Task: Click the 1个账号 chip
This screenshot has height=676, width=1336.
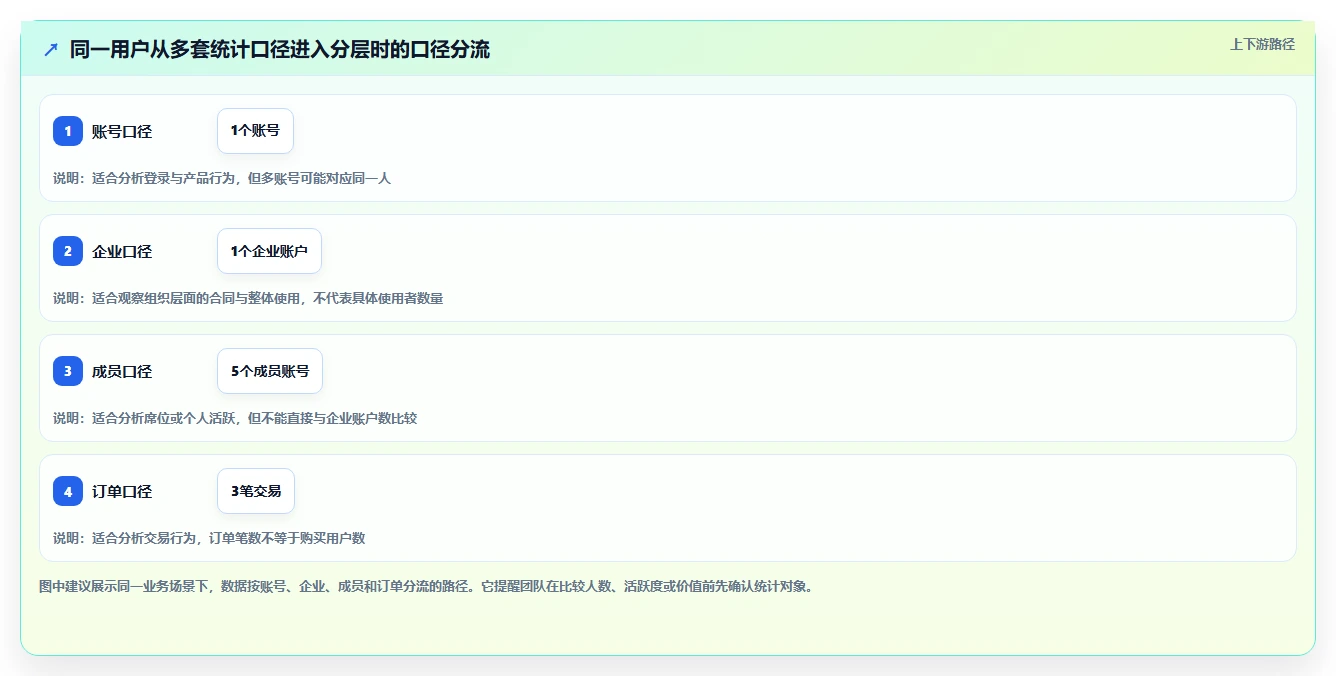Action: click(x=255, y=131)
